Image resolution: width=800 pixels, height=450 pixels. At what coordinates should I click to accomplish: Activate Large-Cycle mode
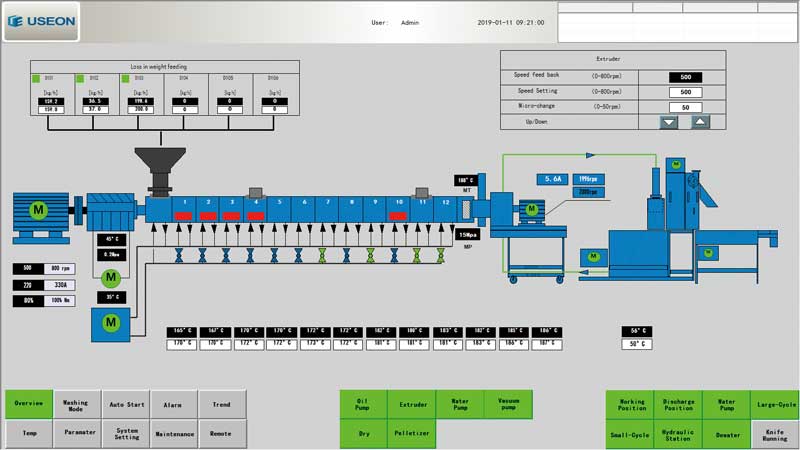click(775, 405)
